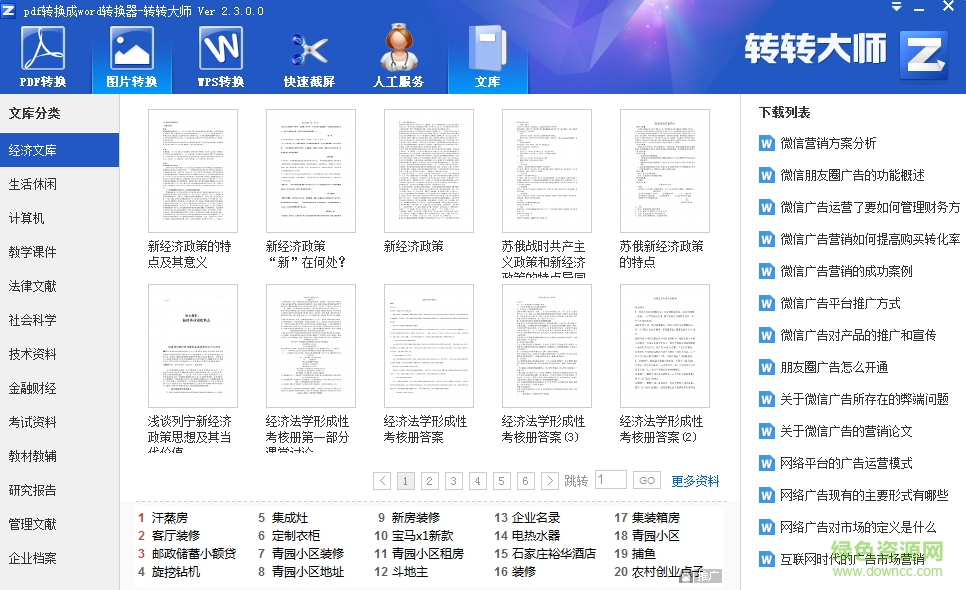Click the GO page jump button
Screen dimensions: 966x590
pos(646,480)
